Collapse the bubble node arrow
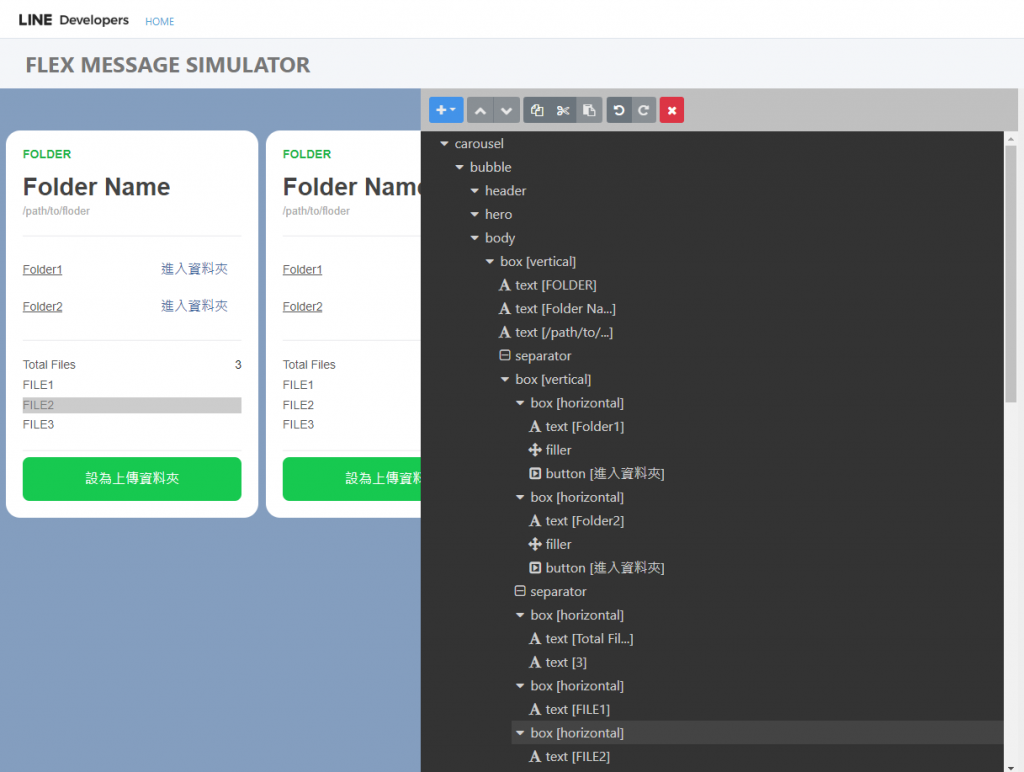This screenshot has width=1024, height=772. (459, 167)
